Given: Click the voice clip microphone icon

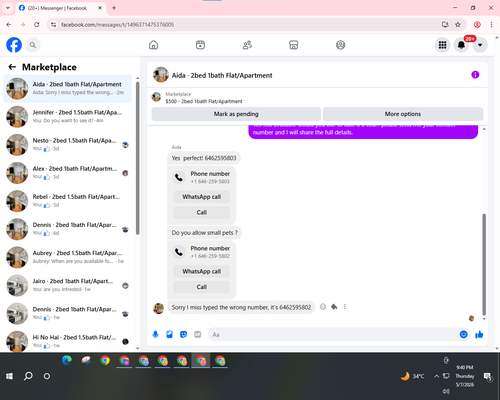Looking at the screenshot, I should [155, 334].
